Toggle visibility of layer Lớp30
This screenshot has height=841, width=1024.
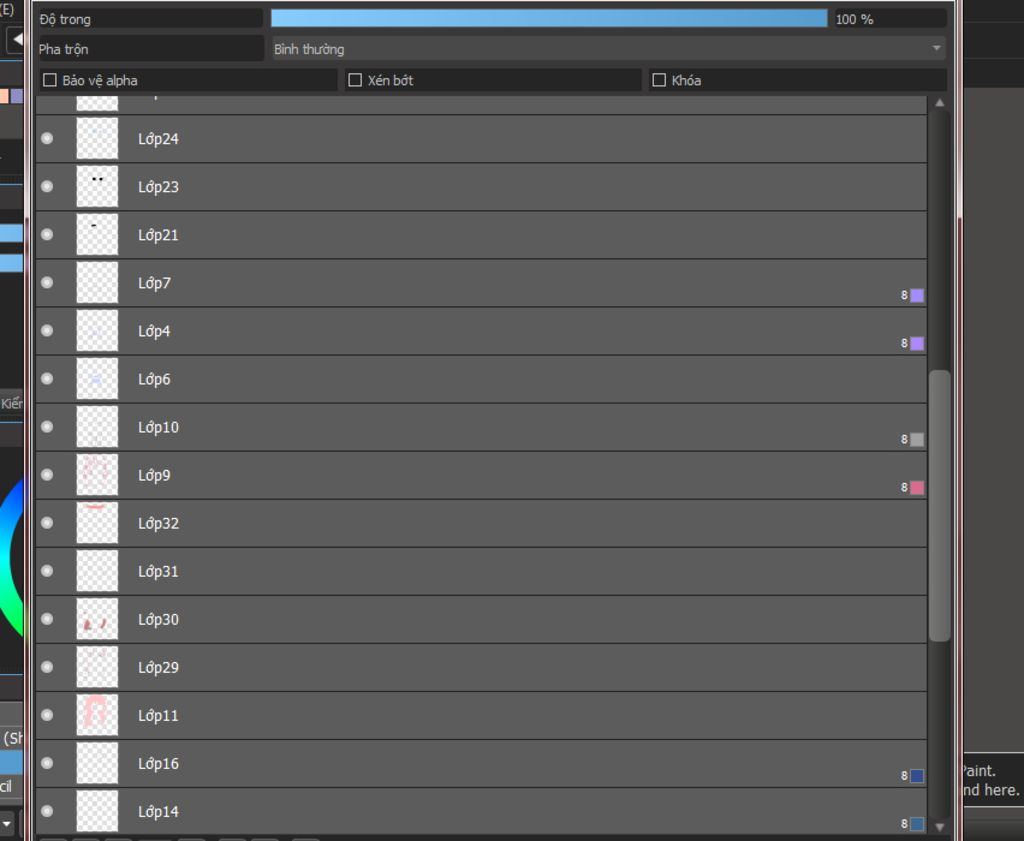coord(47,619)
